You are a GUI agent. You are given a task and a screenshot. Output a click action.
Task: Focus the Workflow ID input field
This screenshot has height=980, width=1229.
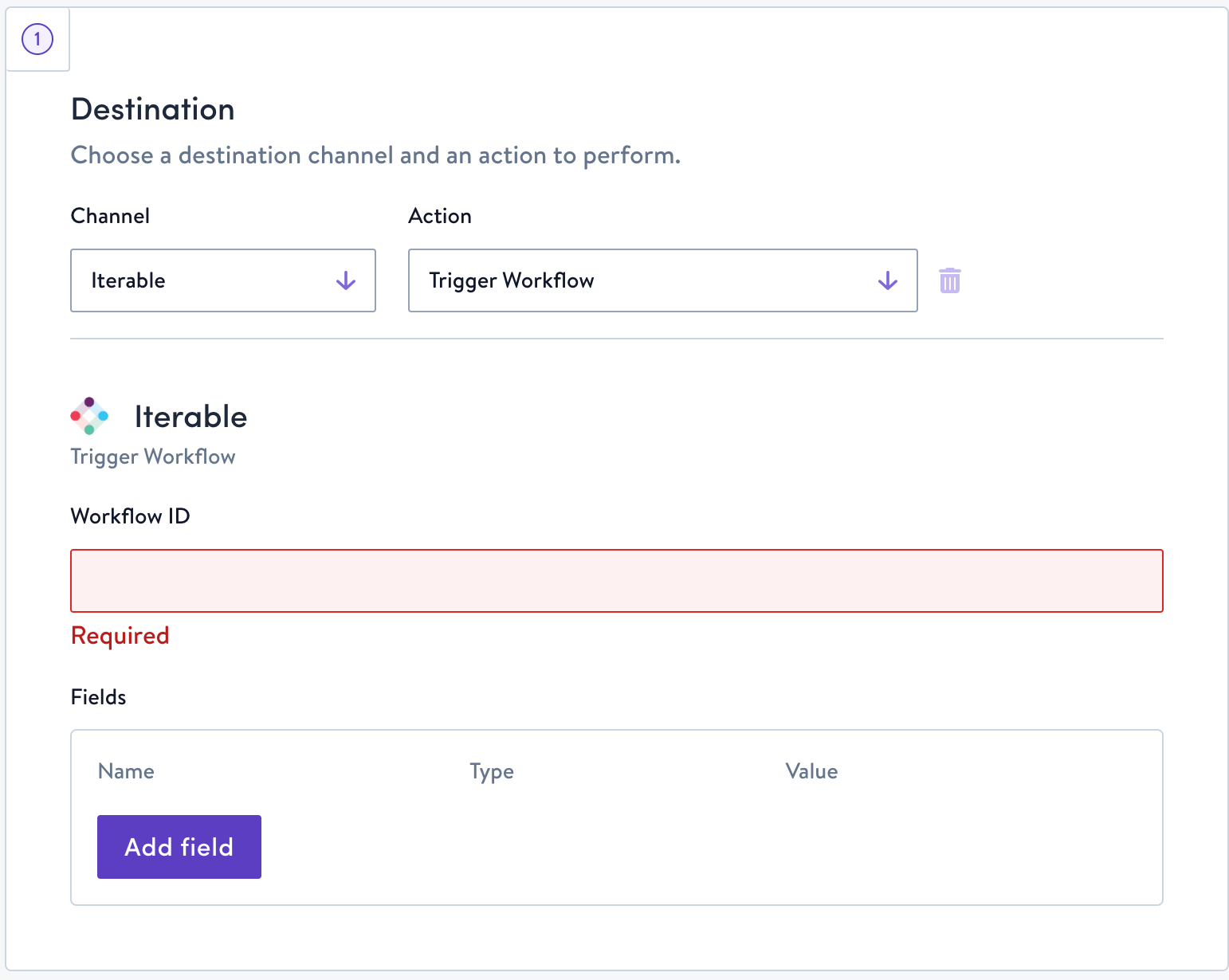tap(617, 581)
